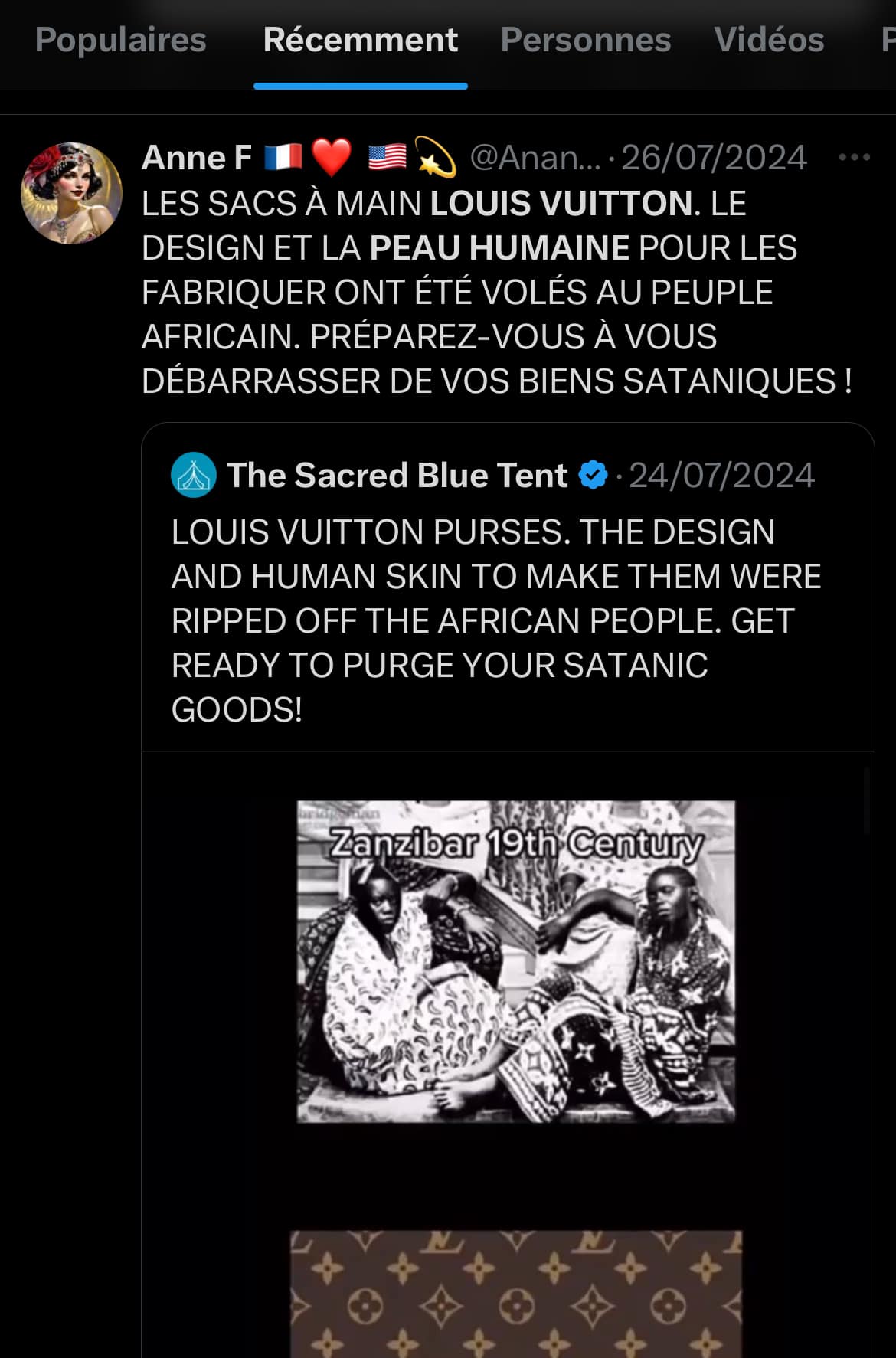The width and height of the screenshot is (896, 1358).
Task: Click the red heart emoji in name
Action: tap(332, 158)
